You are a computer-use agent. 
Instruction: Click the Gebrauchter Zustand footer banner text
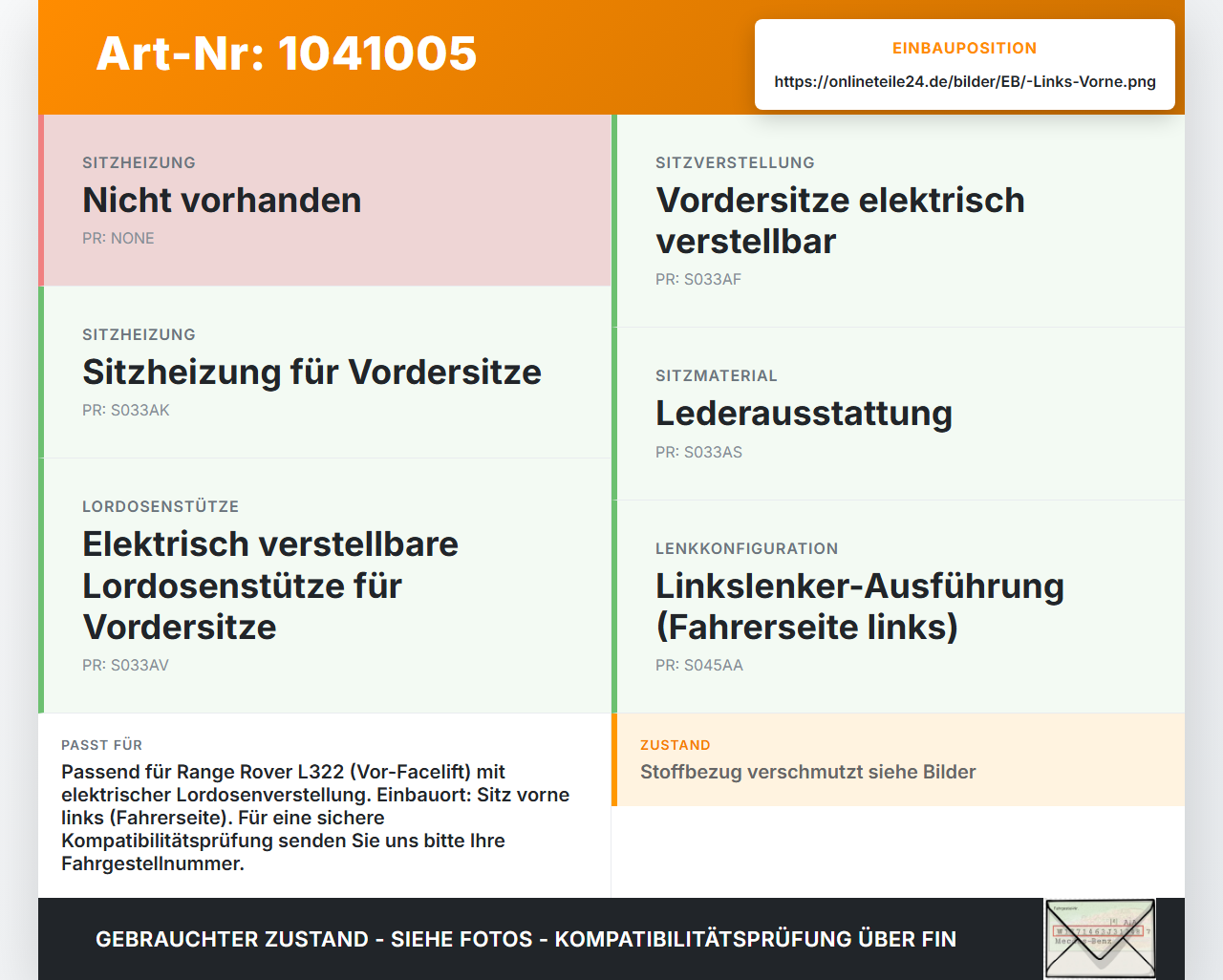526,939
